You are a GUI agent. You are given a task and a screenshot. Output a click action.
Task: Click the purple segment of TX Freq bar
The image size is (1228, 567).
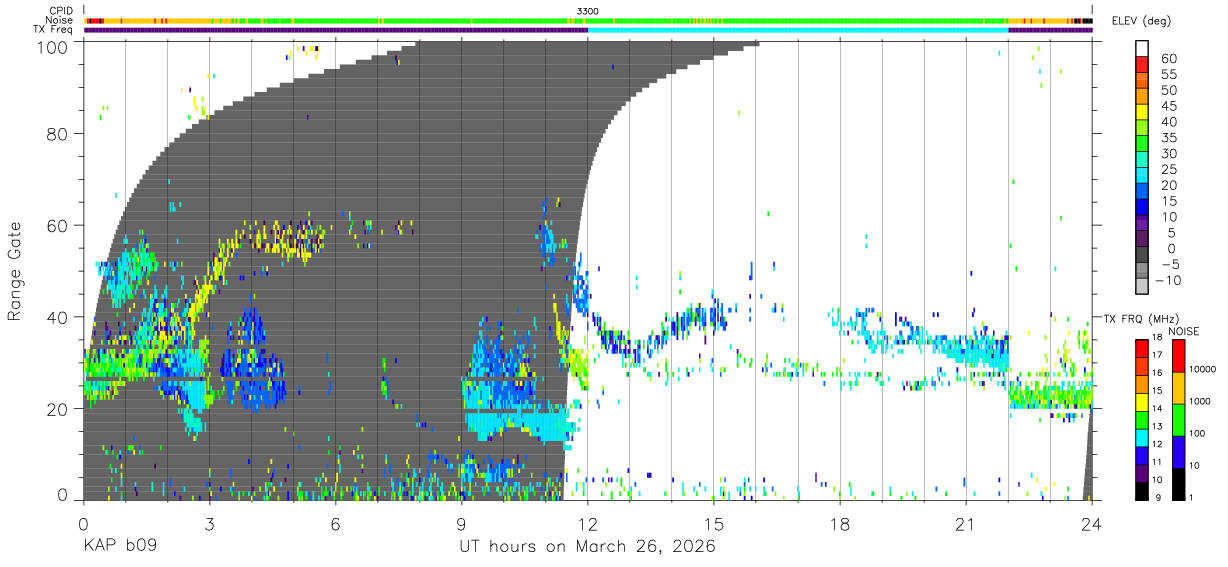pos(335,30)
